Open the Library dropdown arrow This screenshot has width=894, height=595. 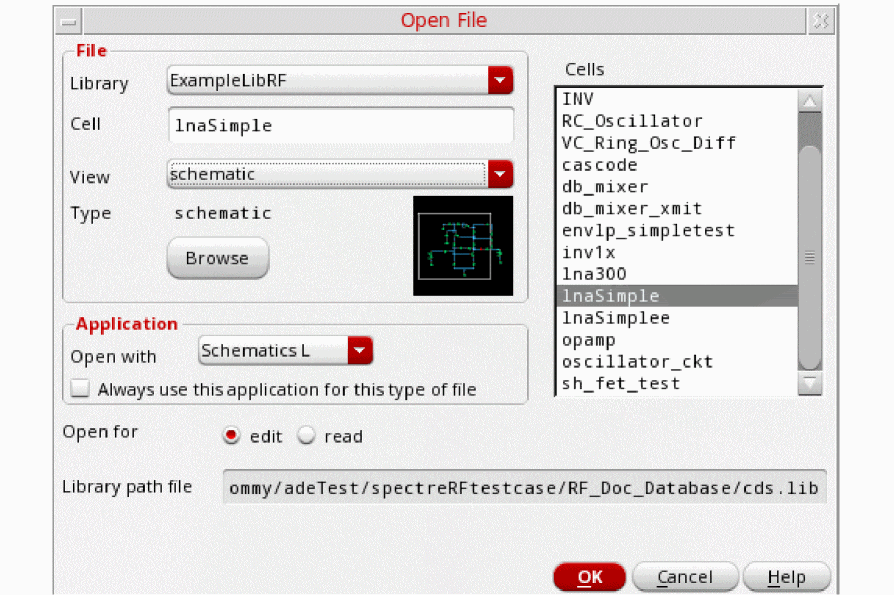tap(500, 80)
